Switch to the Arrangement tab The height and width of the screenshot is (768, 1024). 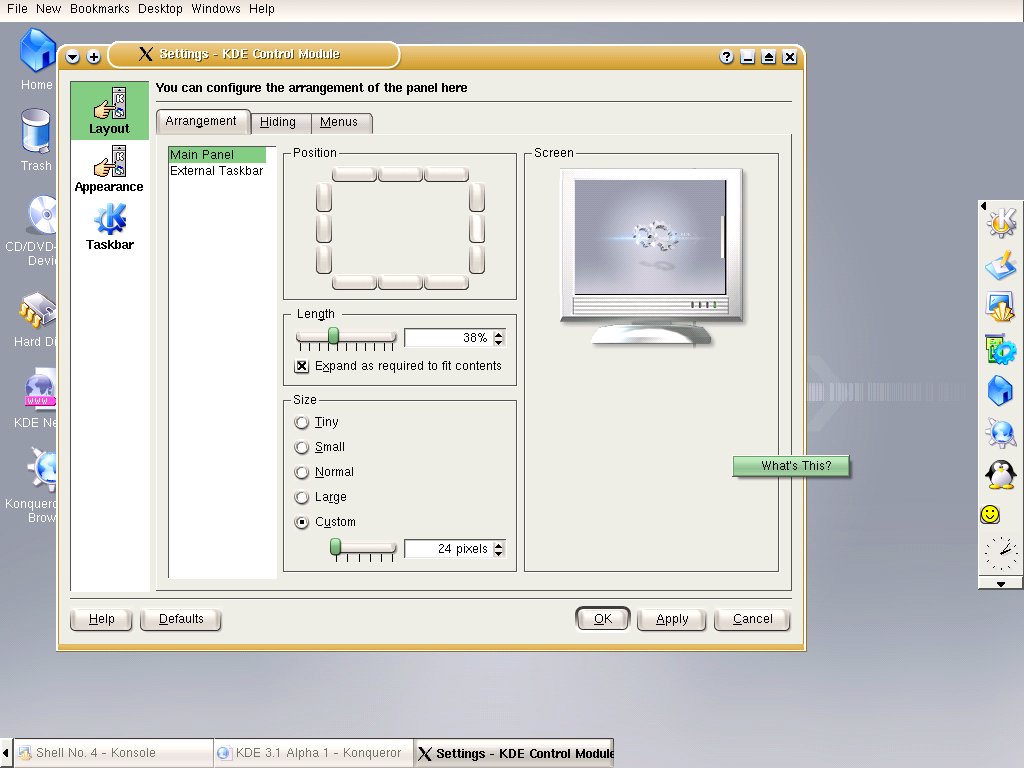[x=201, y=121]
